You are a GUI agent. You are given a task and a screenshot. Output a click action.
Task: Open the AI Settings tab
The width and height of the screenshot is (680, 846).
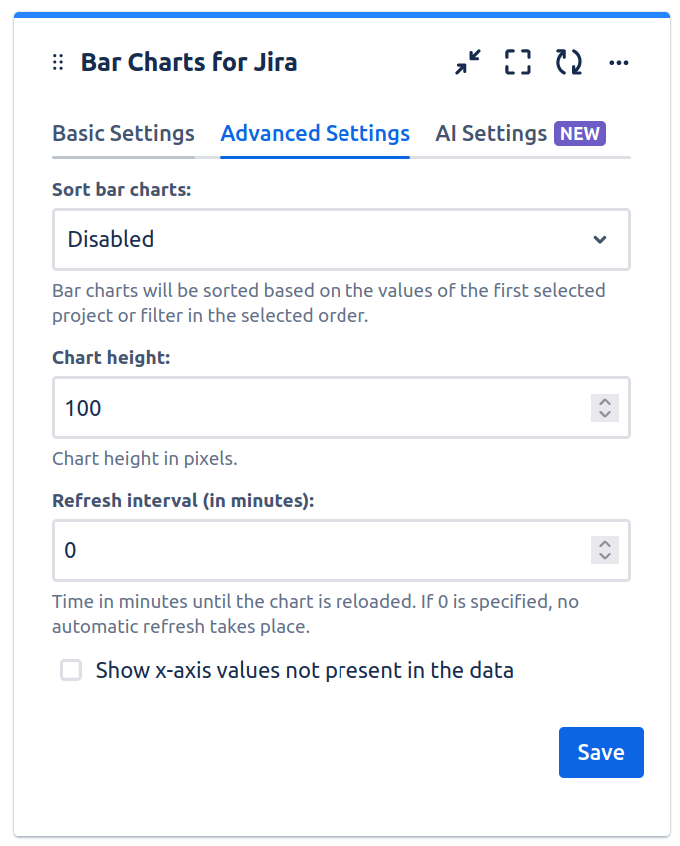[491, 133]
